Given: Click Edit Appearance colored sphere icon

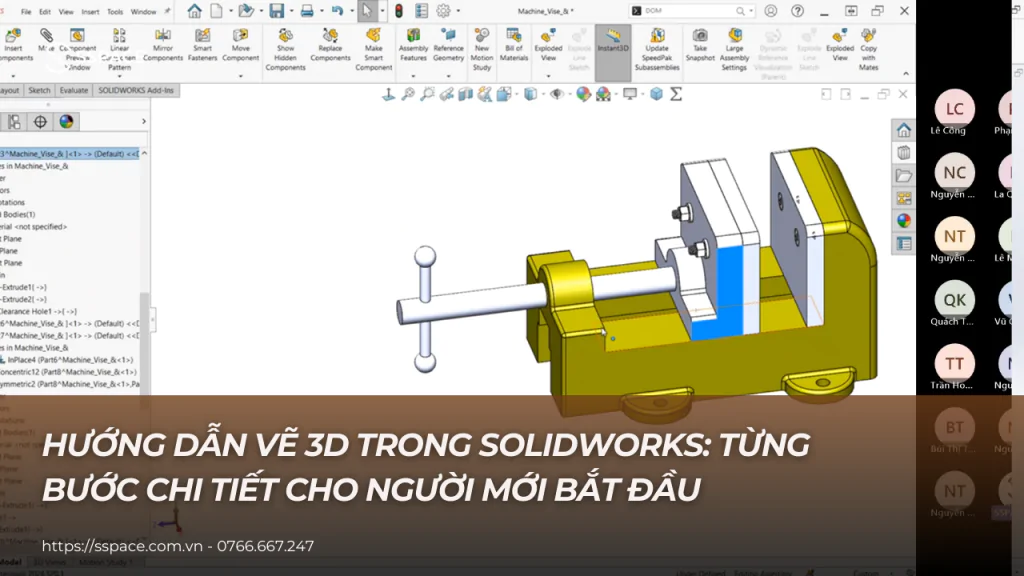Looking at the screenshot, I should pyautogui.click(x=583, y=95).
